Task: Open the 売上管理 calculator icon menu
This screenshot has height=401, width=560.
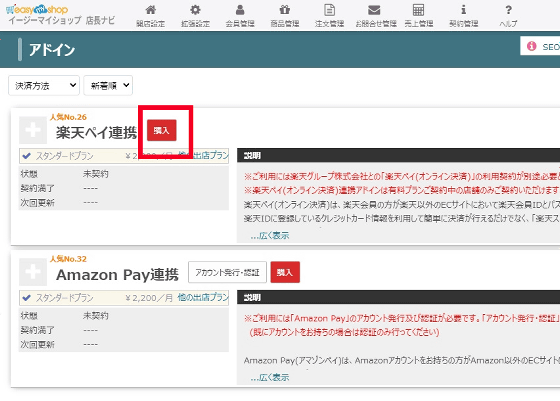Action: click(x=419, y=16)
